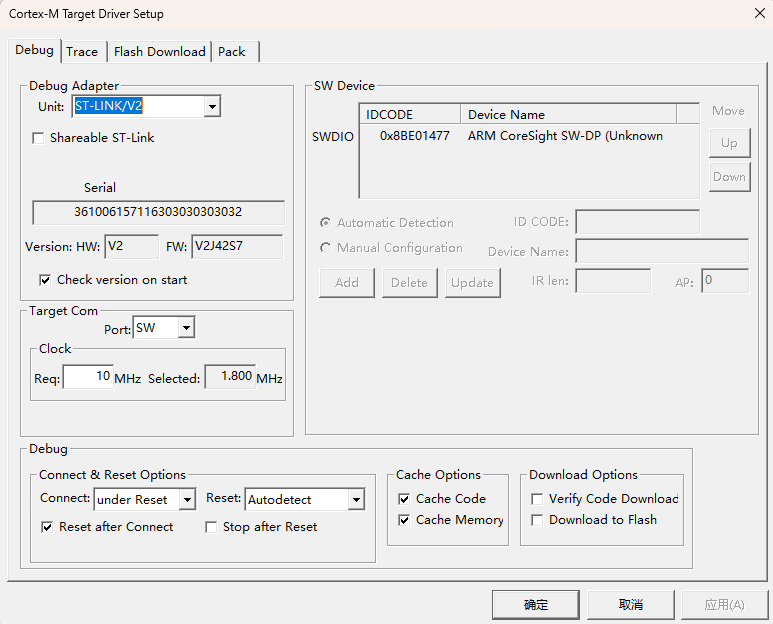Switch to the Trace tab
The width and height of the screenshot is (773, 624).
point(82,52)
